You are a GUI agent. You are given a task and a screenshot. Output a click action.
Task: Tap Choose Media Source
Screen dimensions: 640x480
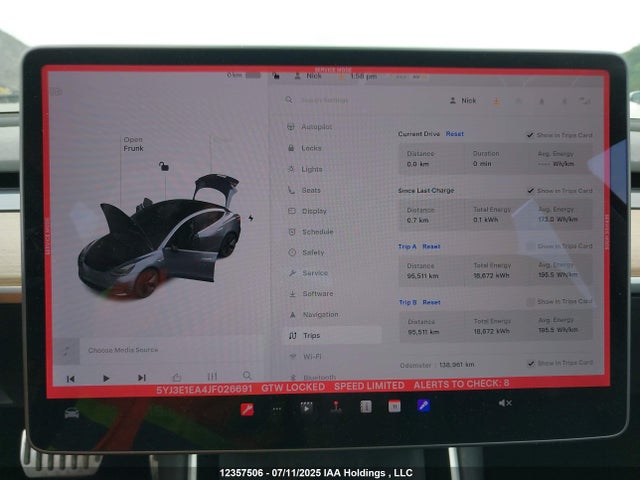coord(123,350)
